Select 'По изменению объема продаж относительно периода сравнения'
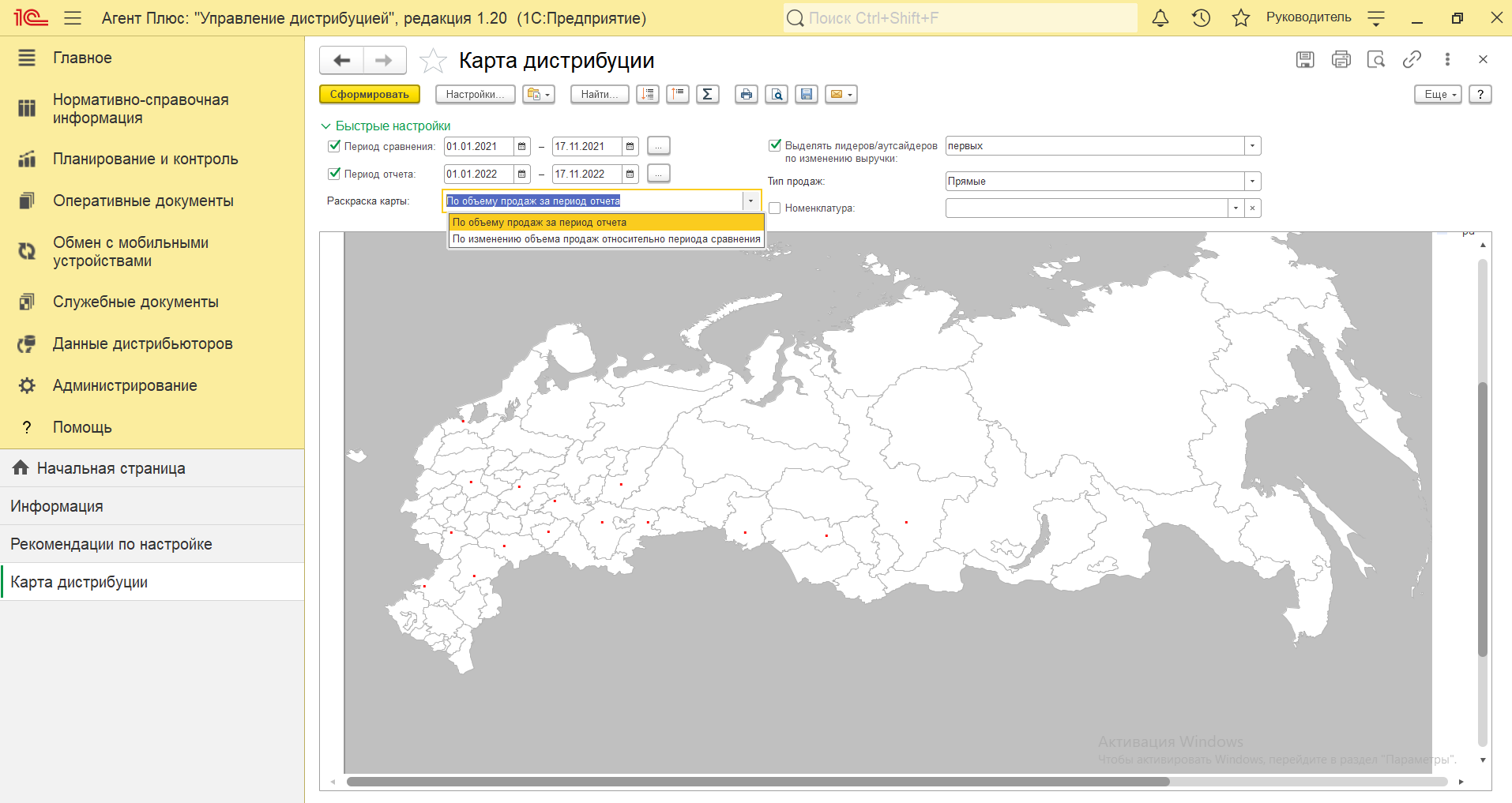1512x803 pixels. [607, 239]
